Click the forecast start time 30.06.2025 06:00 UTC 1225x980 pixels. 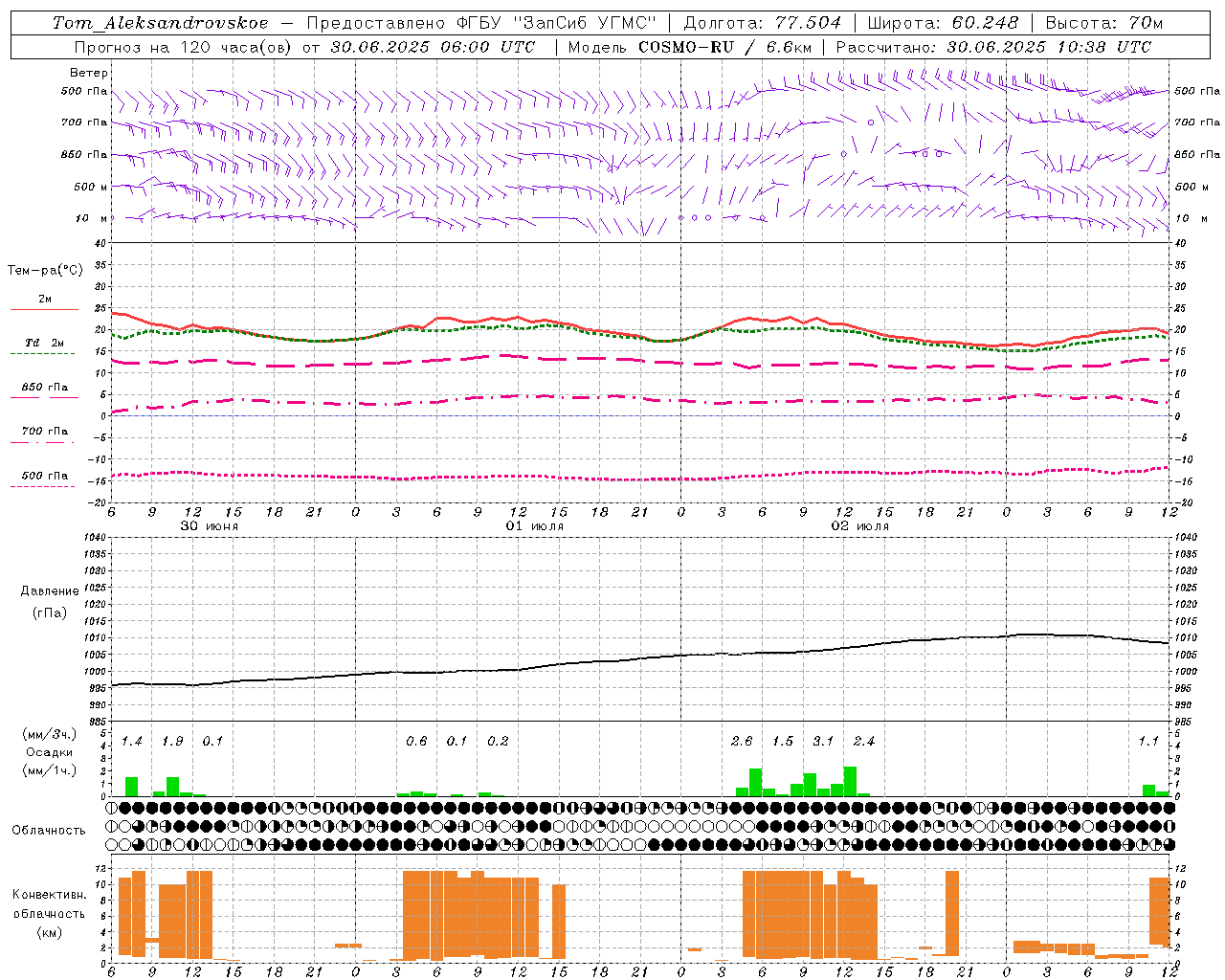(433, 47)
